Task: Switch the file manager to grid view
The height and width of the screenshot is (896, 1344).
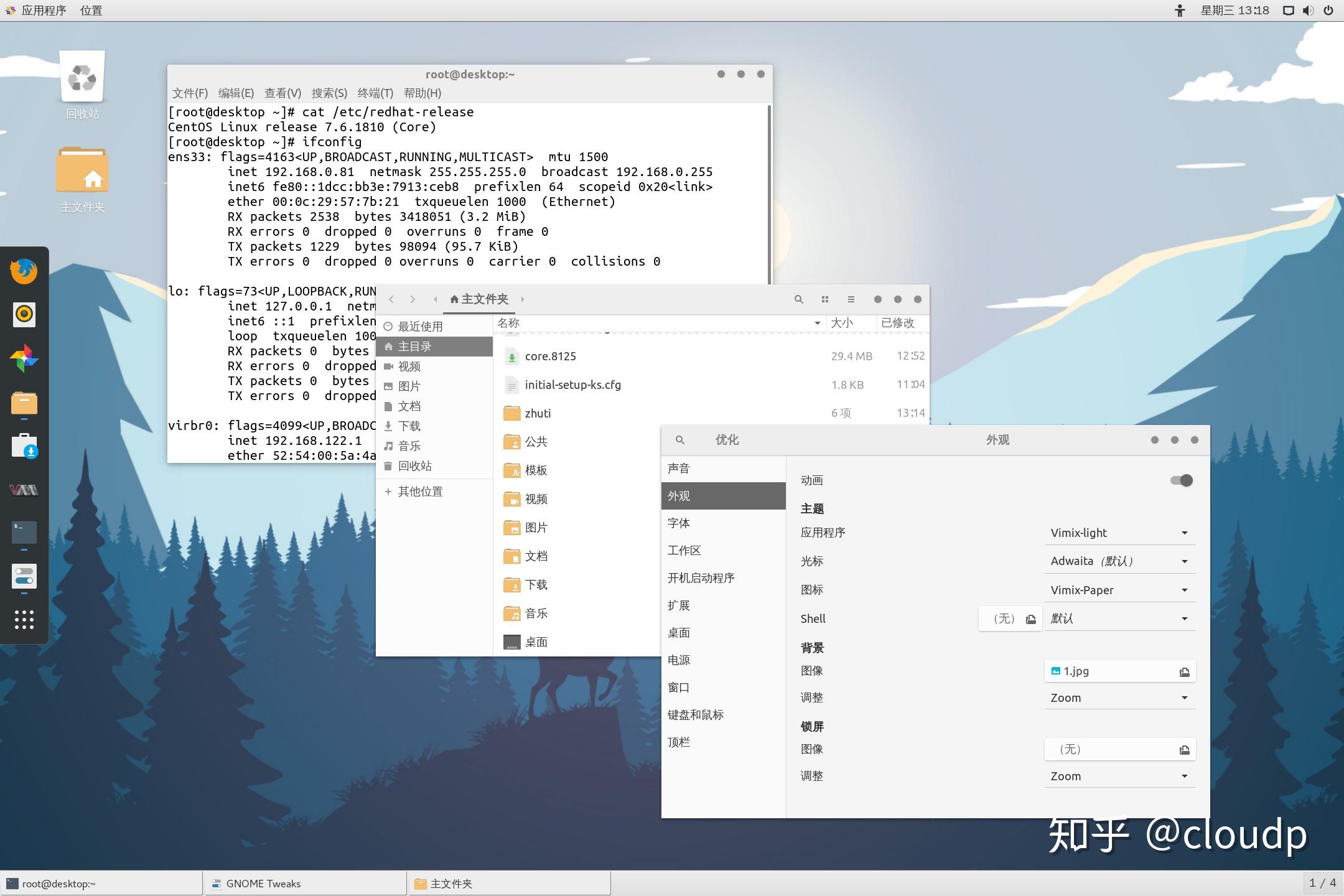Action: click(826, 299)
